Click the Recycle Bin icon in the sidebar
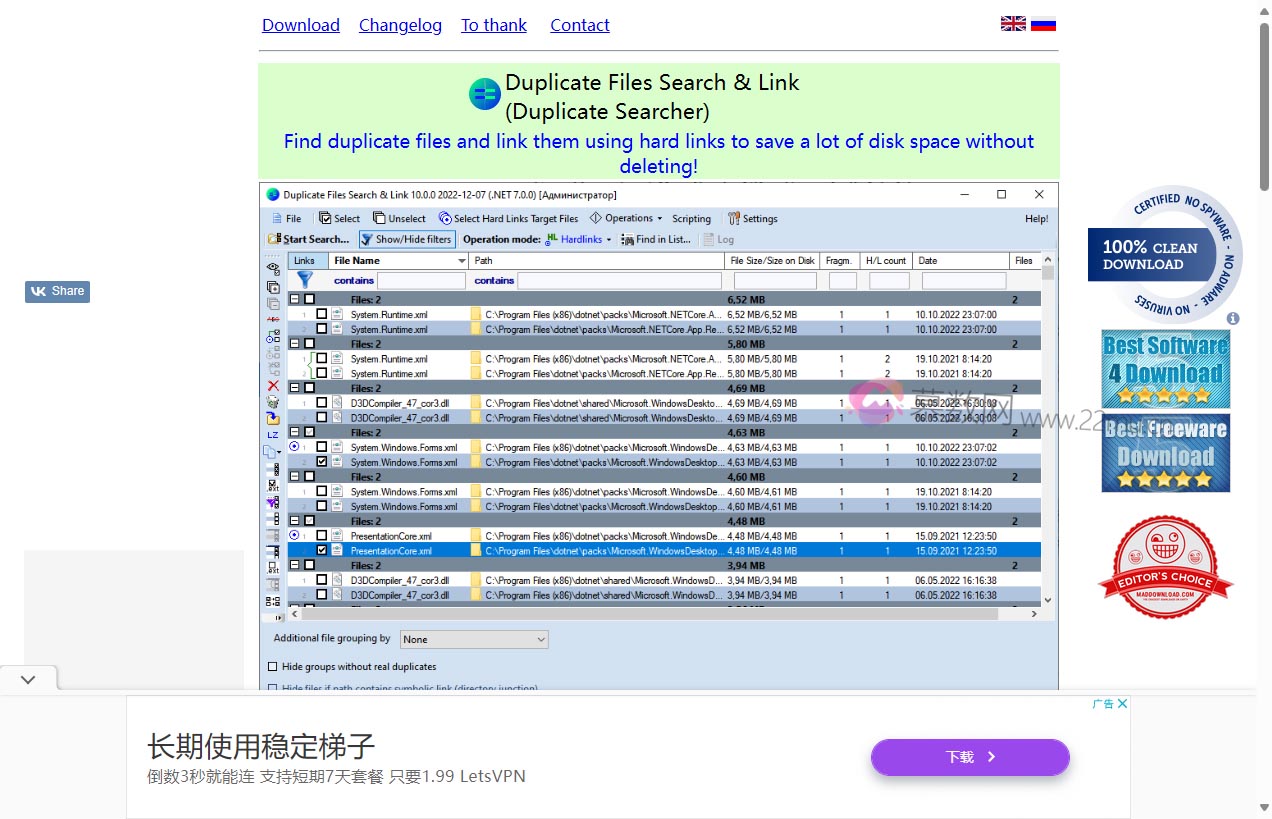 tap(272, 402)
